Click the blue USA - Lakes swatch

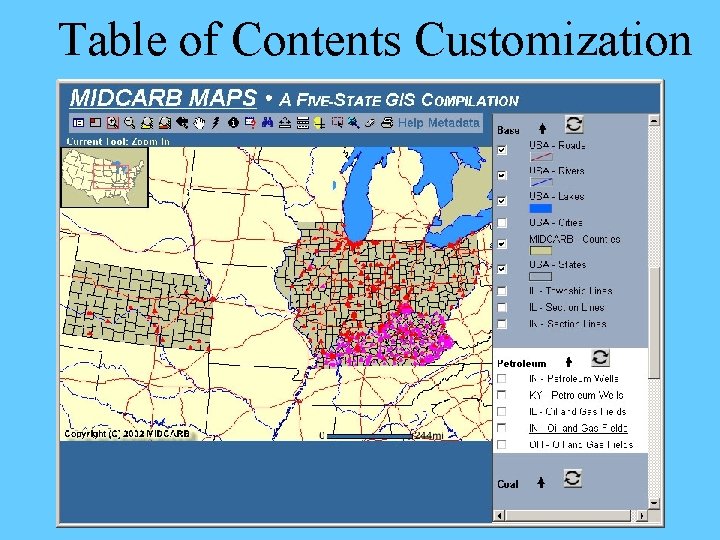(541, 208)
